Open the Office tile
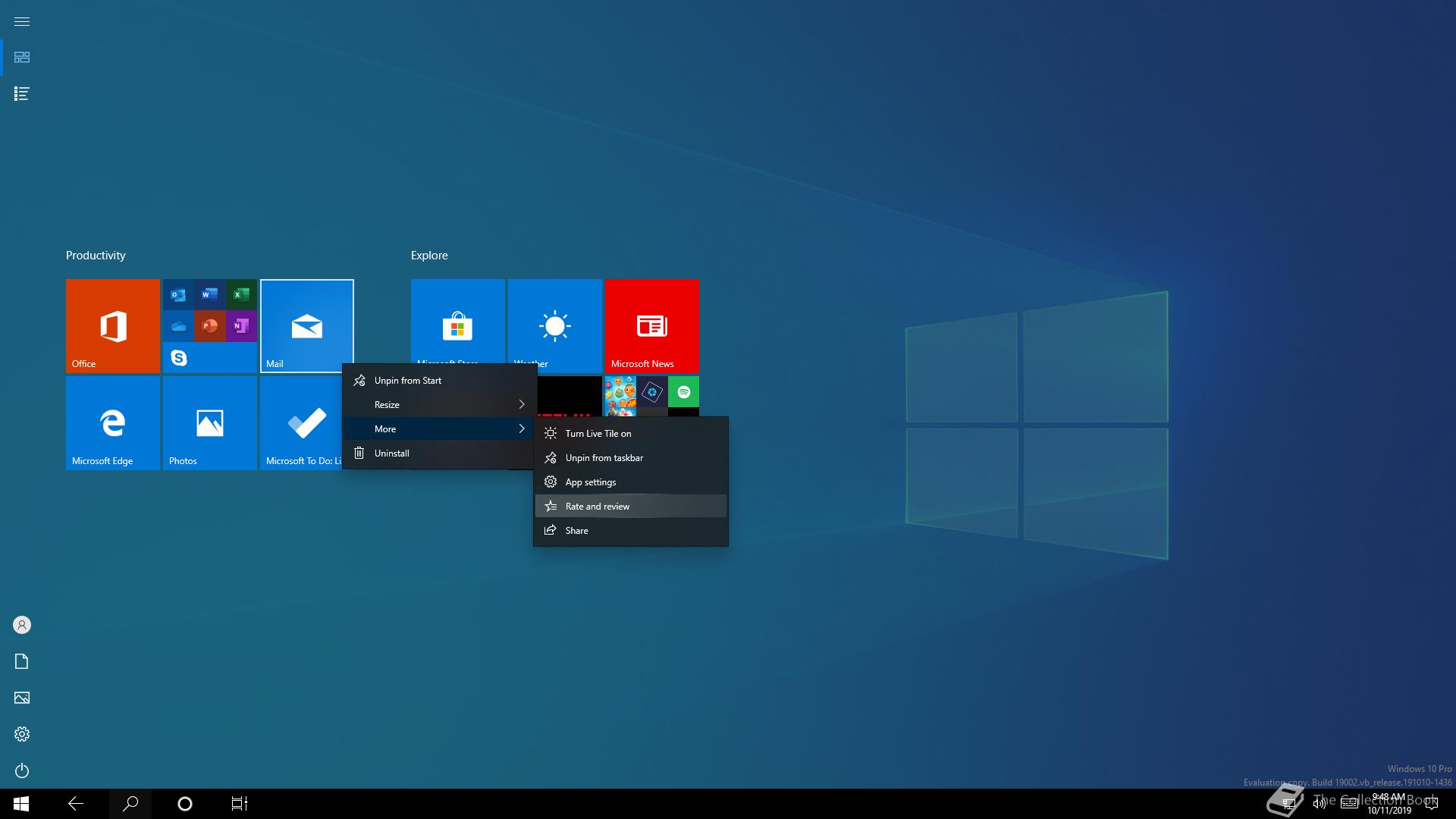 coord(113,326)
